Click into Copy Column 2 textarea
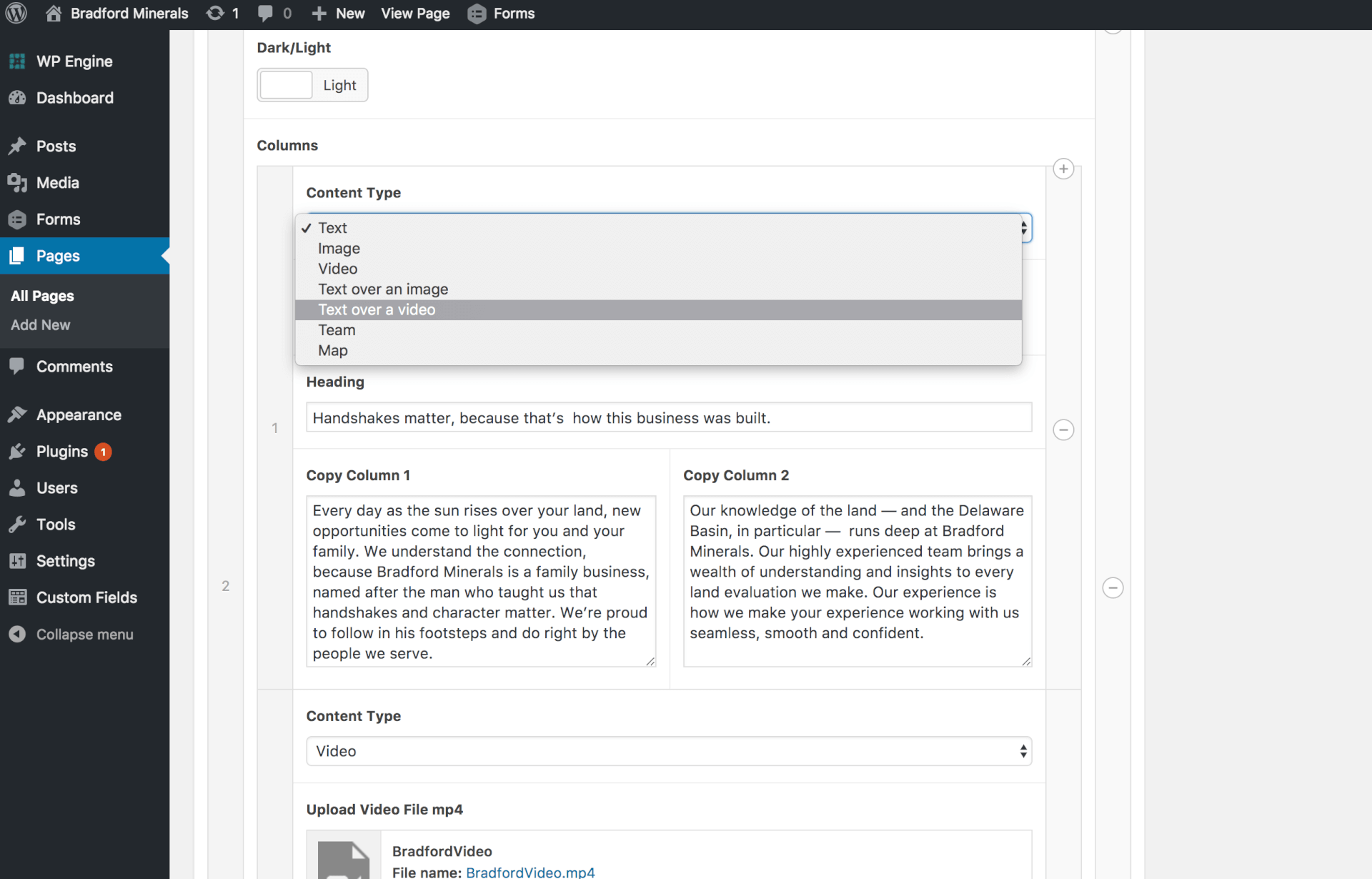Image resolution: width=1372 pixels, height=879 pixels. (x=857, y=582)
